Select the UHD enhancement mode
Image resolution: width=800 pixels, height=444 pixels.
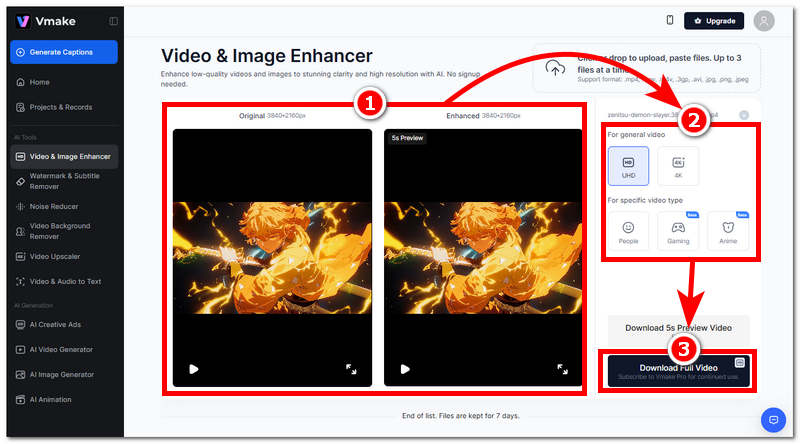tap(628, 166)
